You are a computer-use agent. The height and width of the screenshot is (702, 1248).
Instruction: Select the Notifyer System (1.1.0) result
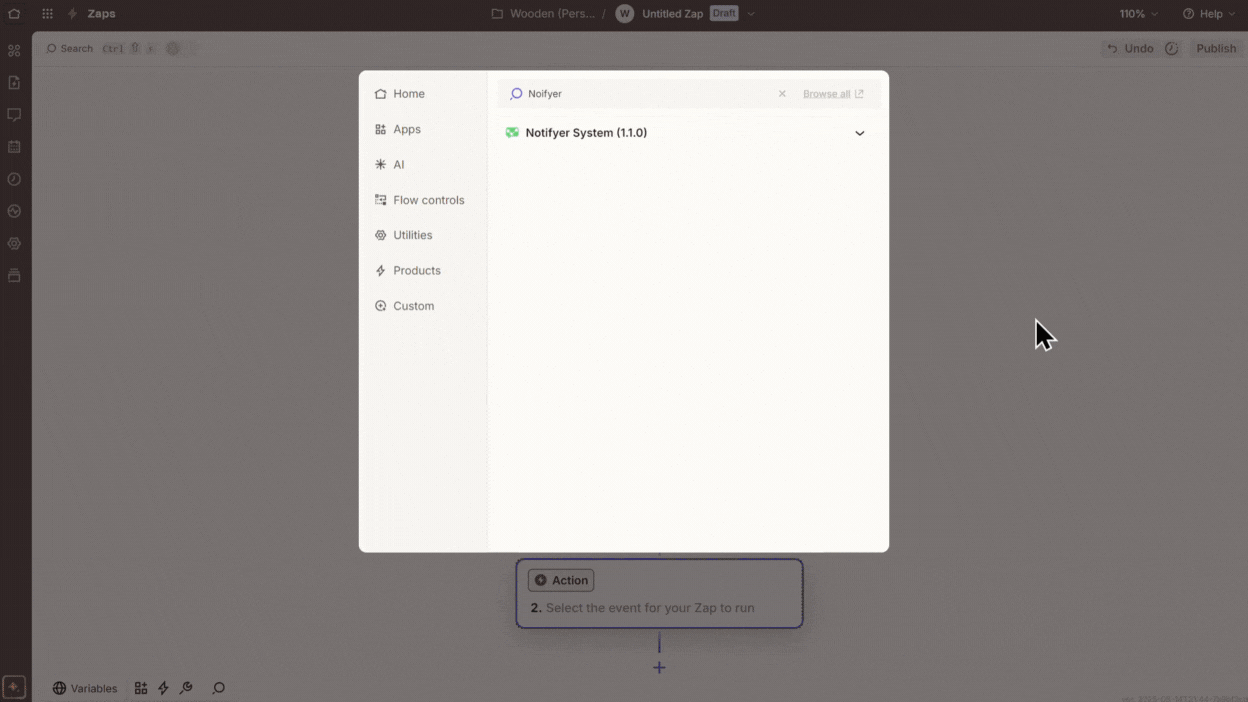click(687, 133)
